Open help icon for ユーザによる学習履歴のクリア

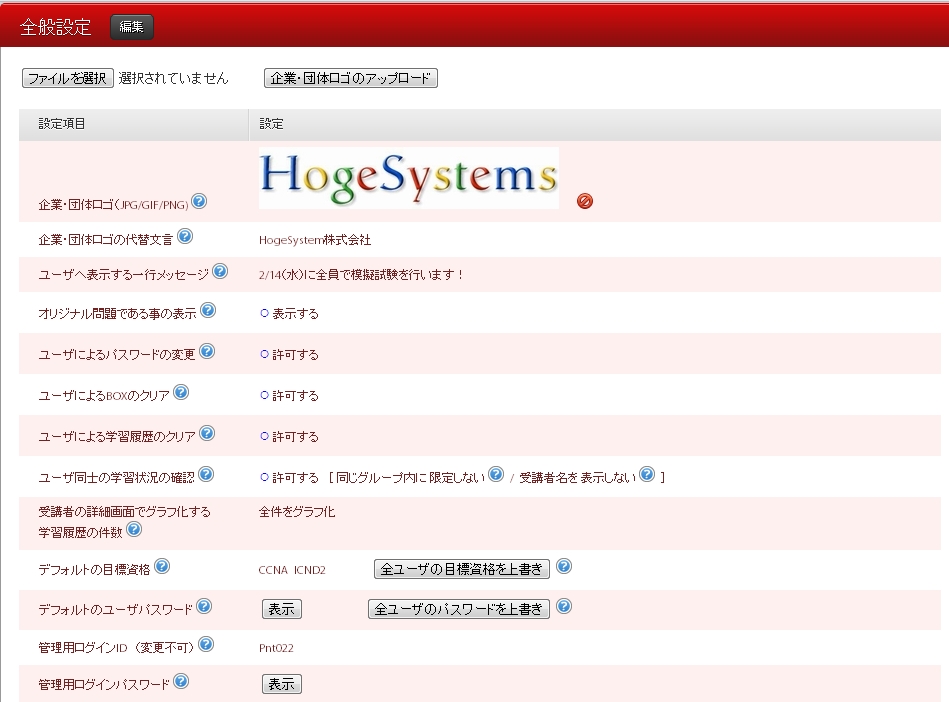tap(207, 433)
